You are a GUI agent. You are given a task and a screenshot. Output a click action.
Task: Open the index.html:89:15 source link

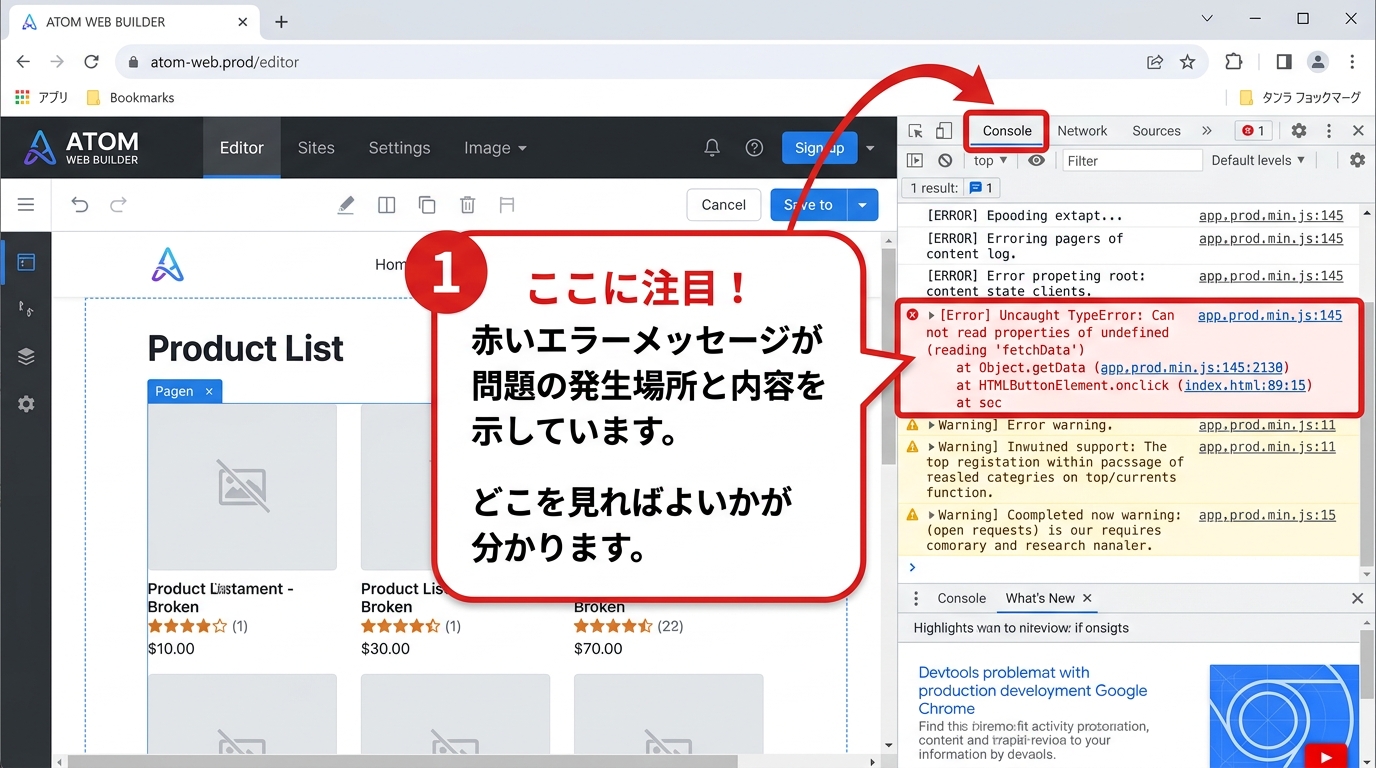click(1247, 385)
